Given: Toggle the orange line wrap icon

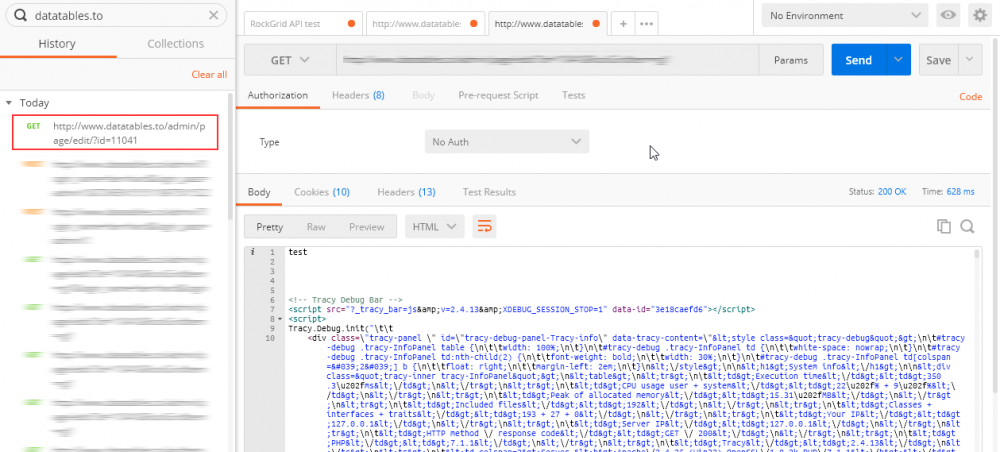Looking at the screenshot, I should 485,227.
